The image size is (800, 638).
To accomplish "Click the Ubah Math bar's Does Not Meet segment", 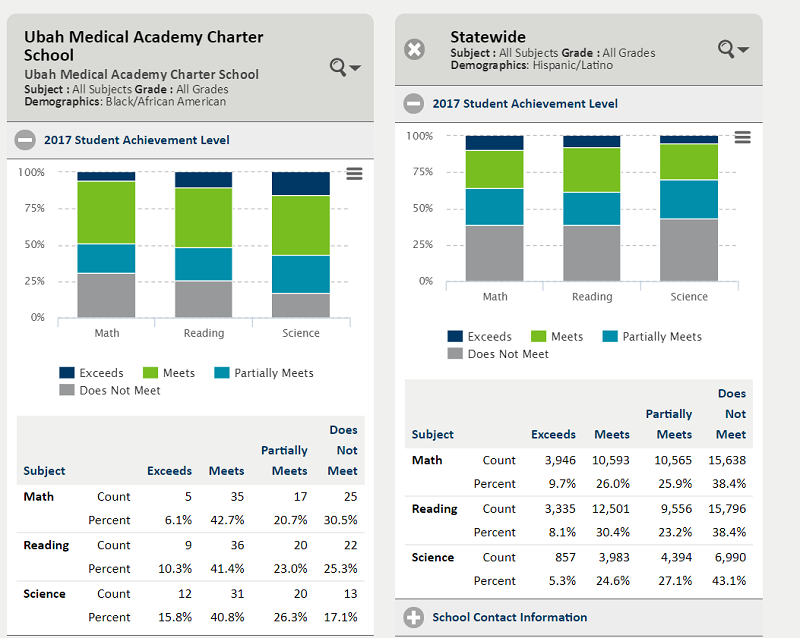I will [106, 296].
